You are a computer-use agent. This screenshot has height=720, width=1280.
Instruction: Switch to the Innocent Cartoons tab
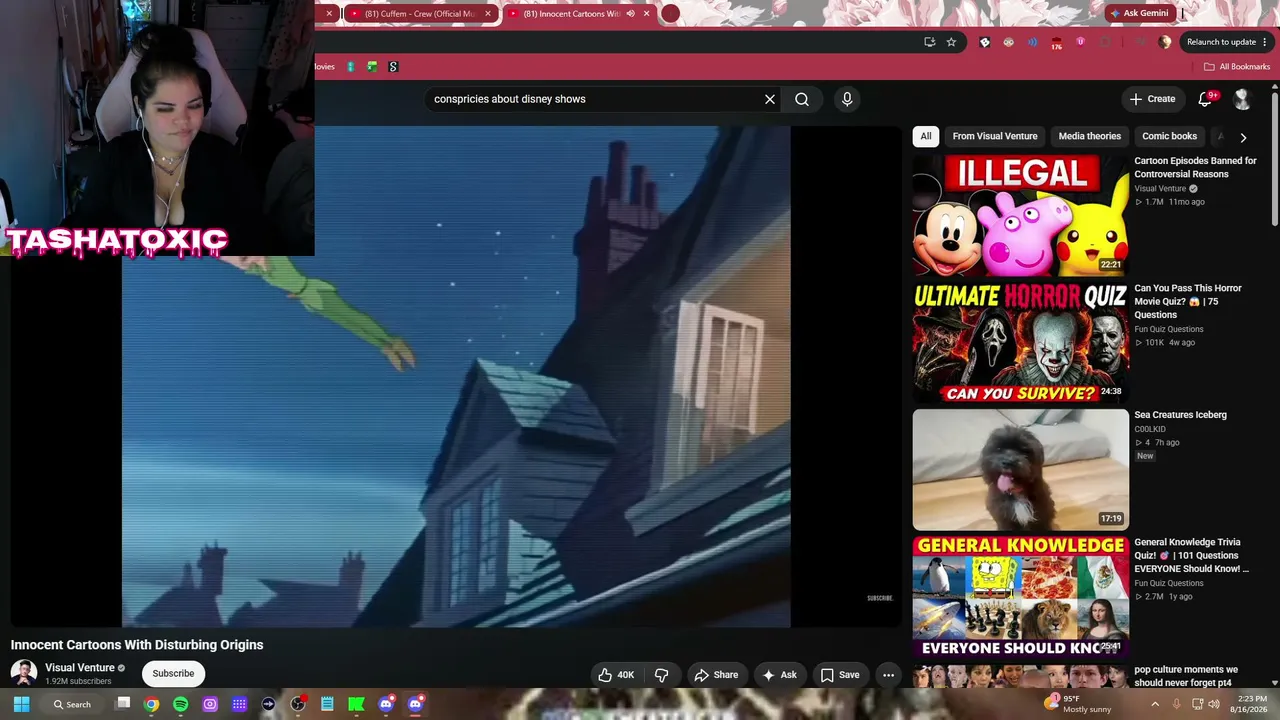pos(573,14)
